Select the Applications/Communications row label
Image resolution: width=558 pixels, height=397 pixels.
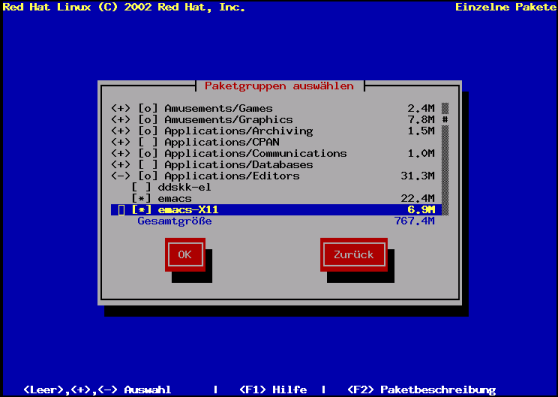pyautogui.click(x=255, y=153)
